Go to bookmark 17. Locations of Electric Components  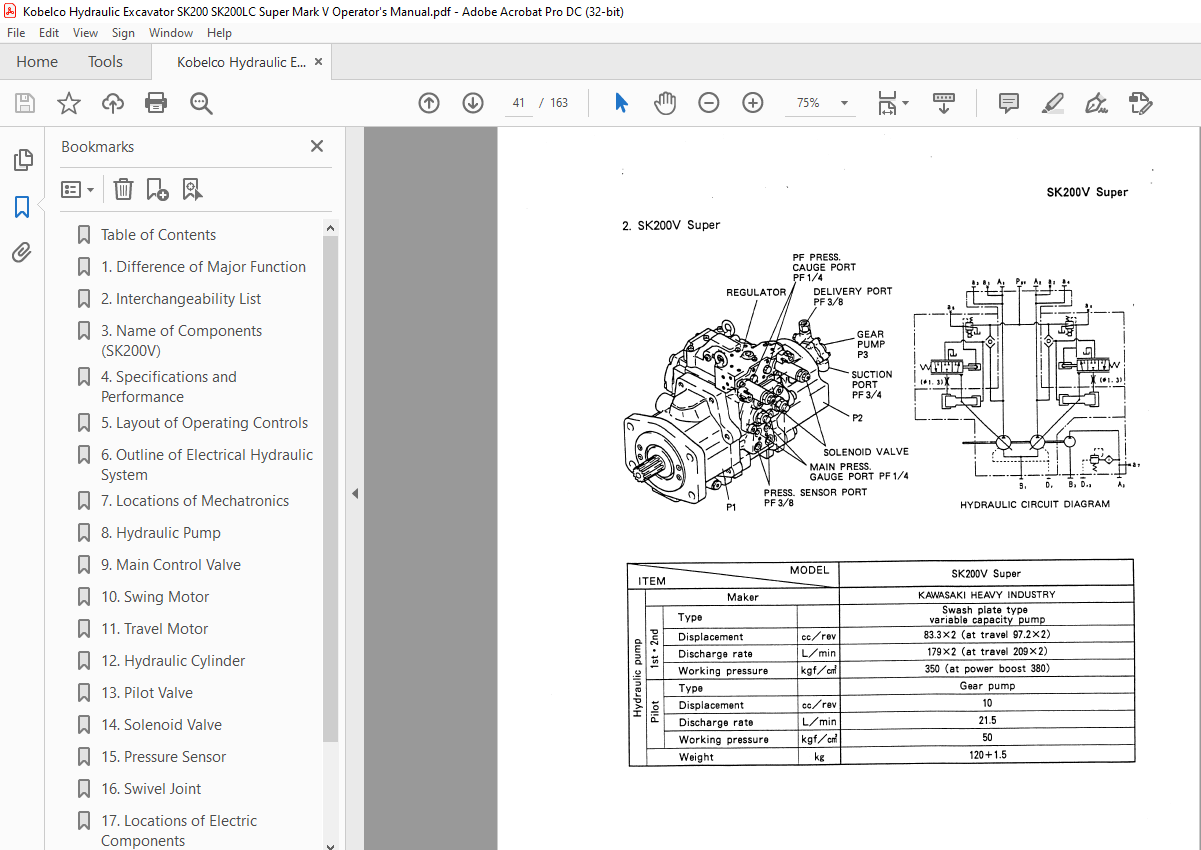pyautogui.click(x=179, y=831)
